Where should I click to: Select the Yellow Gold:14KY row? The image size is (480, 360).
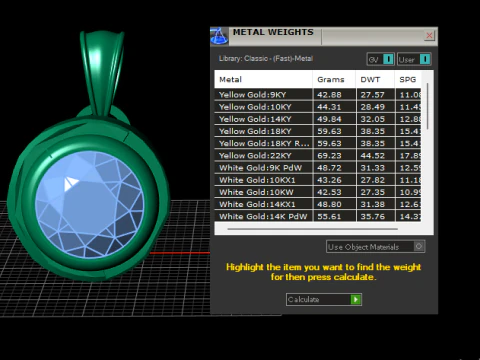click(318, 119)
